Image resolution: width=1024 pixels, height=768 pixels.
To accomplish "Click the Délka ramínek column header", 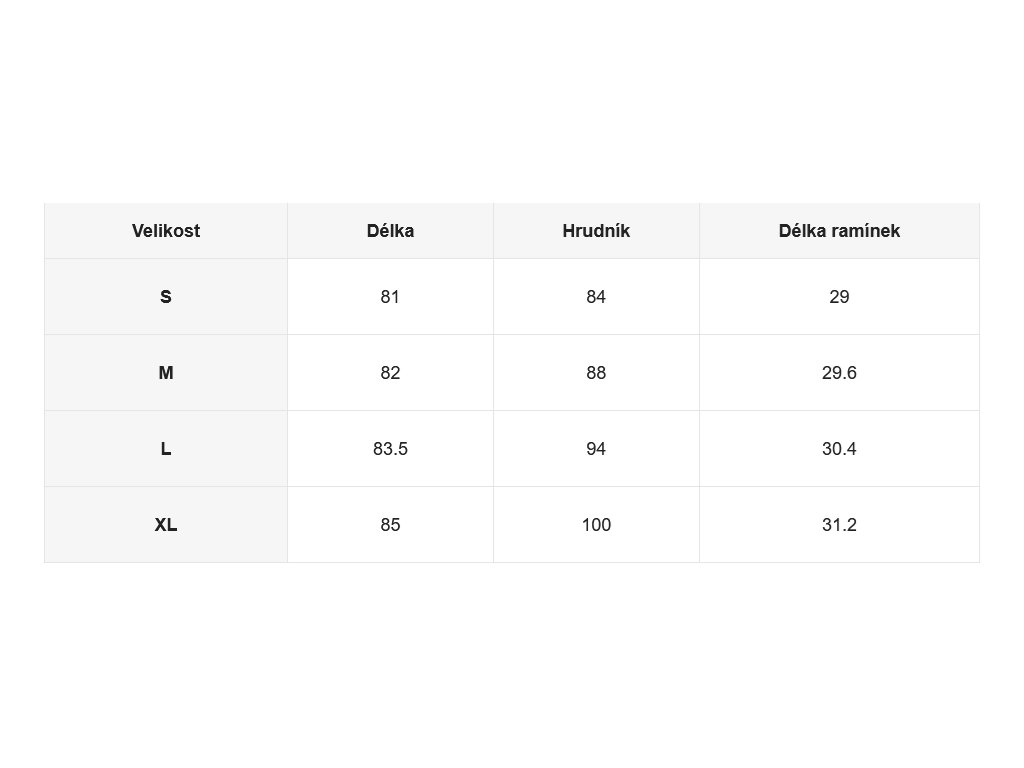I will point(839,231).
